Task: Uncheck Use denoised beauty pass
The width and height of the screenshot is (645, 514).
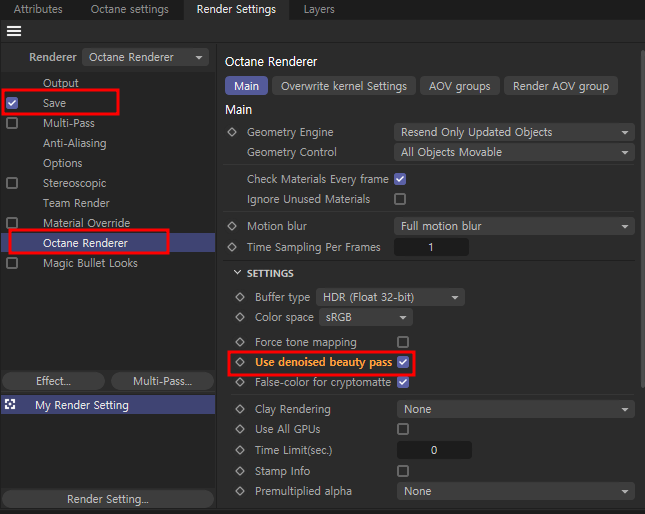Action: click(403, 362)
